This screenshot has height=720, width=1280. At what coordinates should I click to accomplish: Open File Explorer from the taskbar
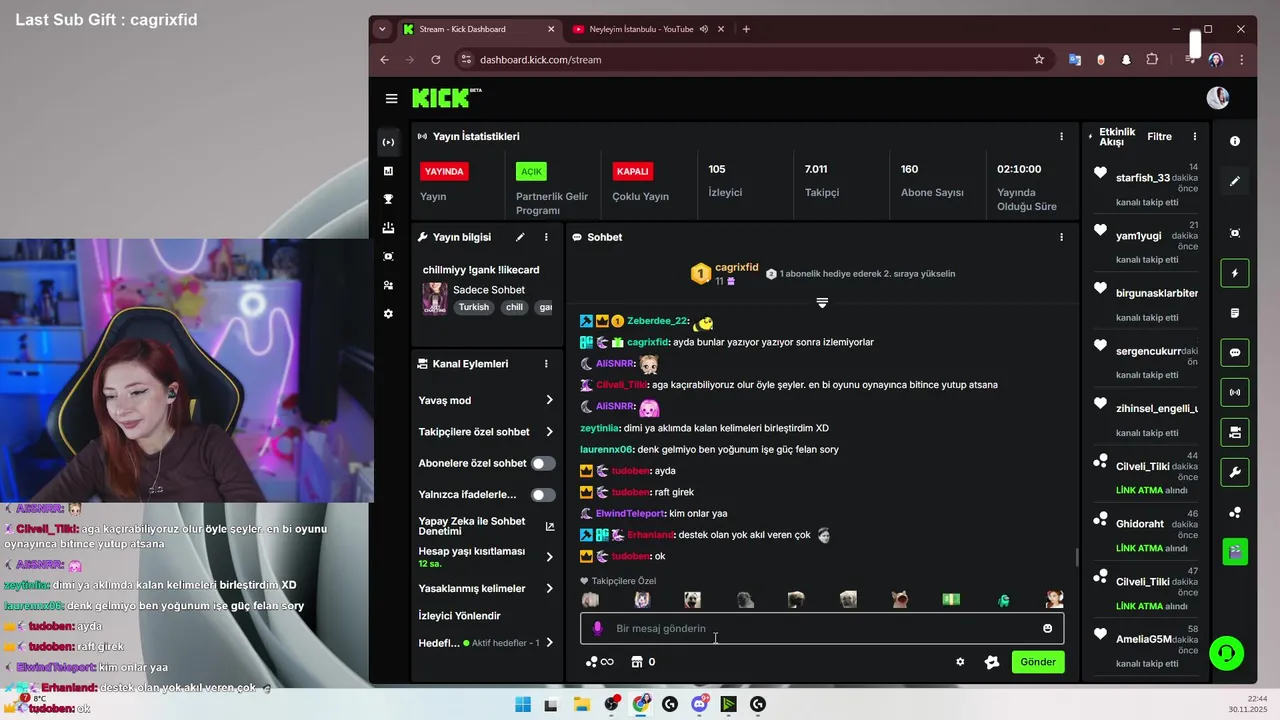click(581, 704)
